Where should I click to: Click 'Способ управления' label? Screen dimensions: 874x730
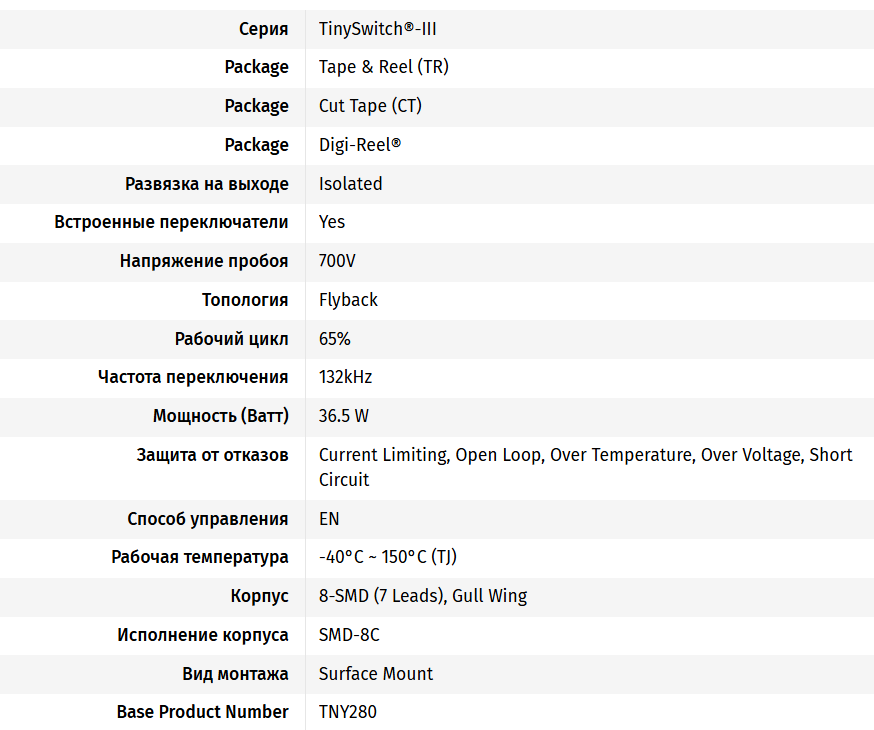[x=207, y=519]
